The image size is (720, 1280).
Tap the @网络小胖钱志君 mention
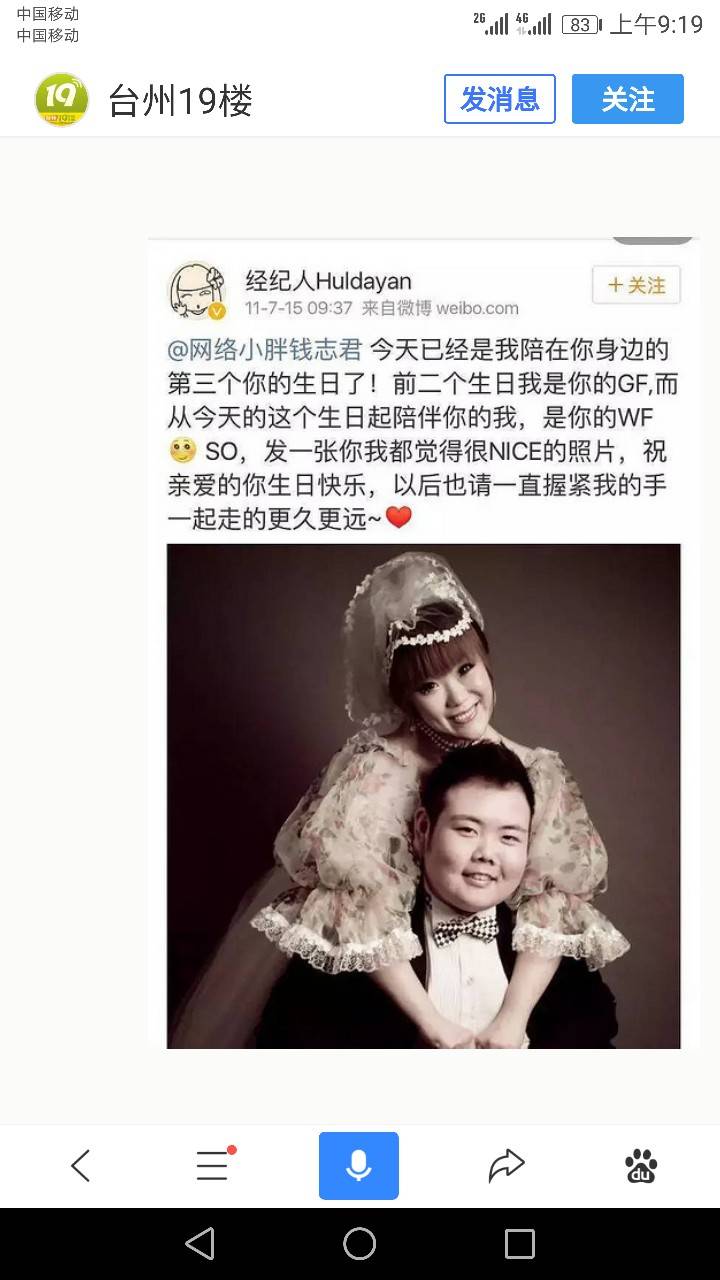click(x=265, y=350)
